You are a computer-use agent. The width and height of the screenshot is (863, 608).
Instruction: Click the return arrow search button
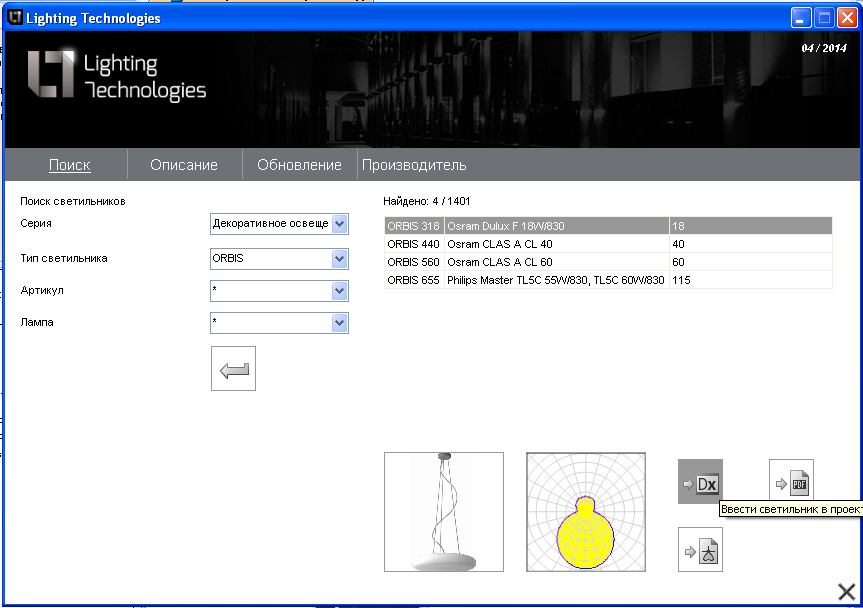[233, 368]
